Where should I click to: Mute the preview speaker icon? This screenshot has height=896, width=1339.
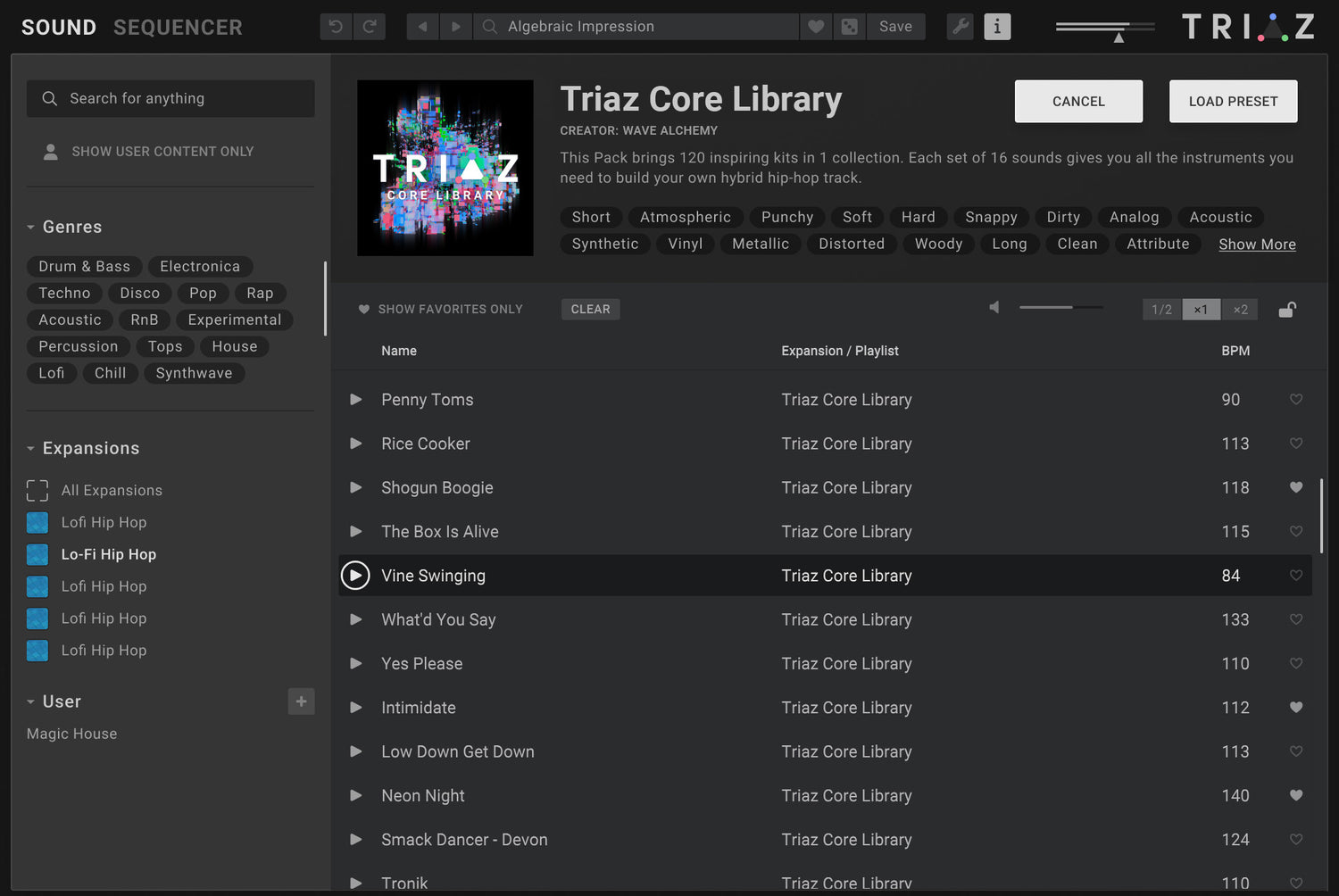(x=994, y=308)
